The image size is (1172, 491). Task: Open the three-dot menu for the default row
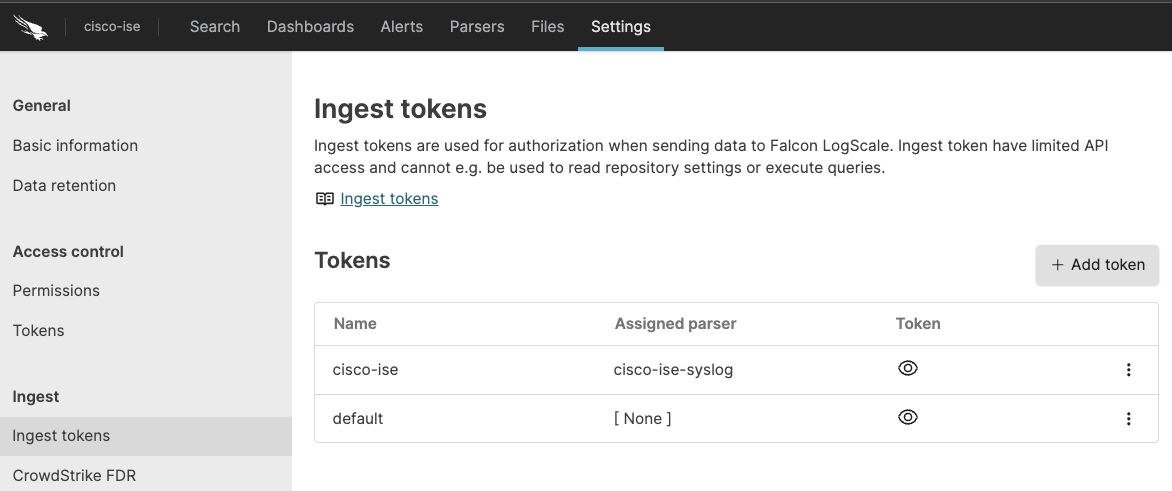1129,419
